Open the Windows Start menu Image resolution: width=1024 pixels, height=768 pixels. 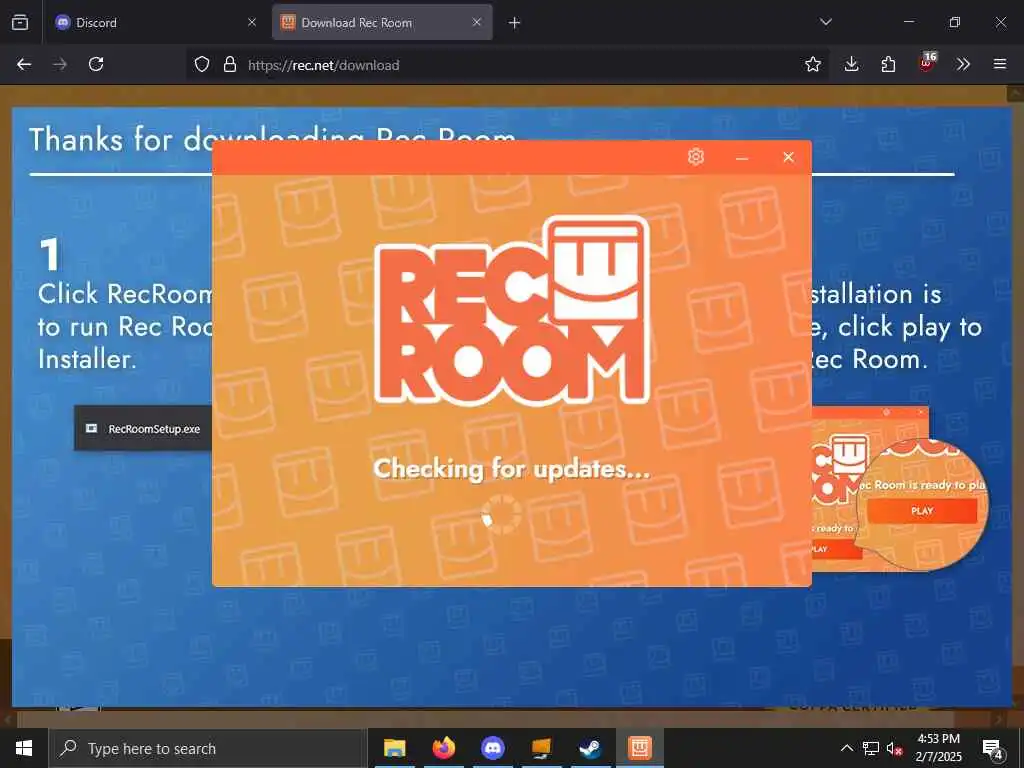[24, 748]
